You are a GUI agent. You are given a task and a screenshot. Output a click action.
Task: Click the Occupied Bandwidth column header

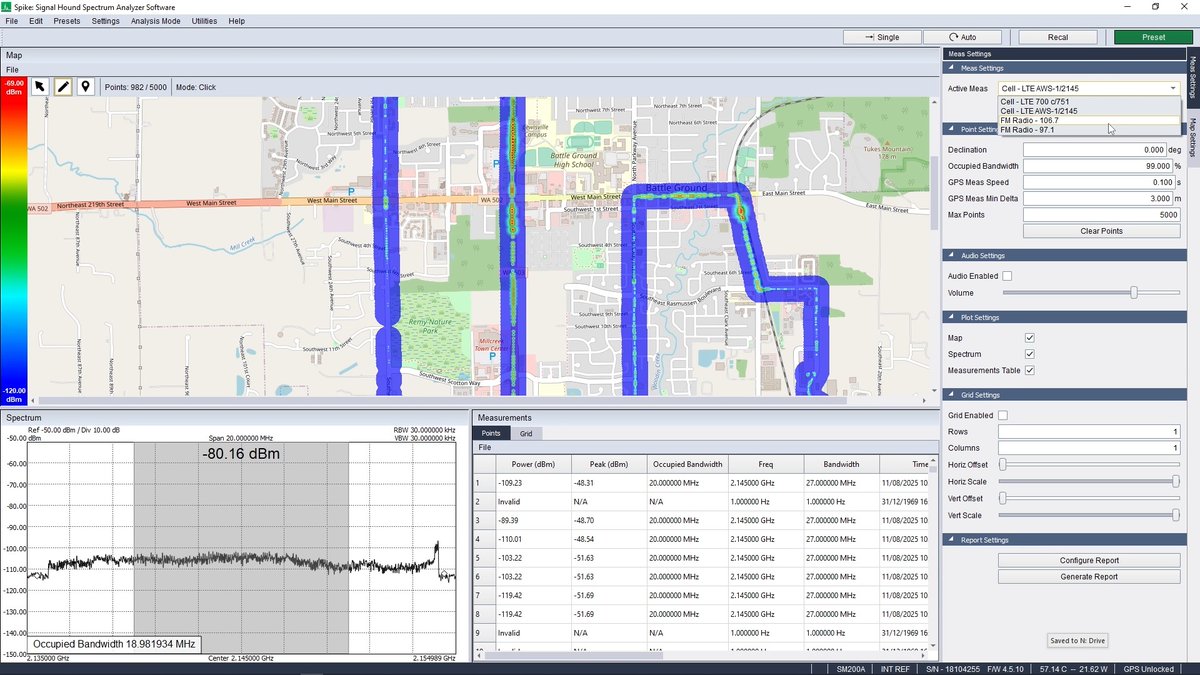tap(687, 464)
